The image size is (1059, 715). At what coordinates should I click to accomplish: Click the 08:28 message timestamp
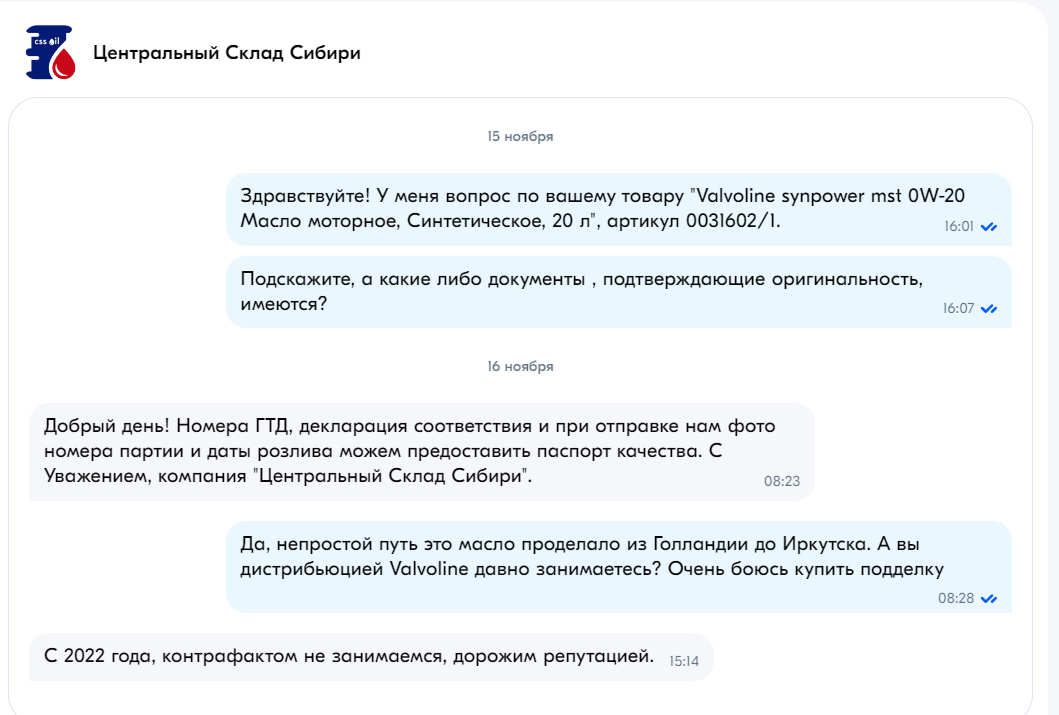[956, 598]
